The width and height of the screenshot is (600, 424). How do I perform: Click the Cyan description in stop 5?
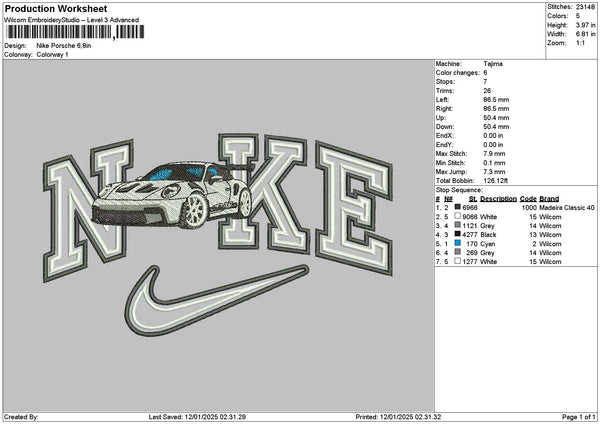click(488, 244)
